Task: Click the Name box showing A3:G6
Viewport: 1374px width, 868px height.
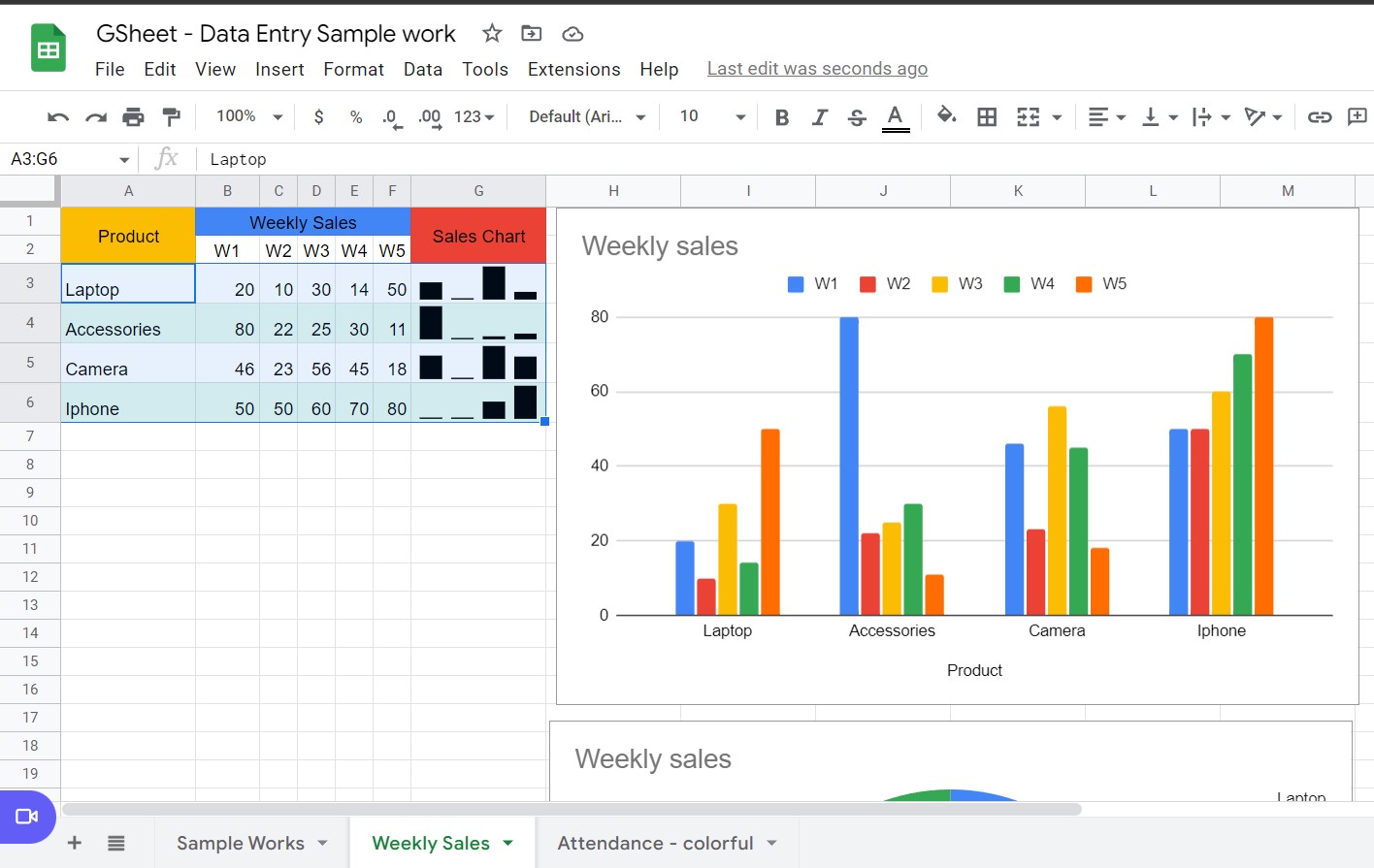Action: coord(70,159)
